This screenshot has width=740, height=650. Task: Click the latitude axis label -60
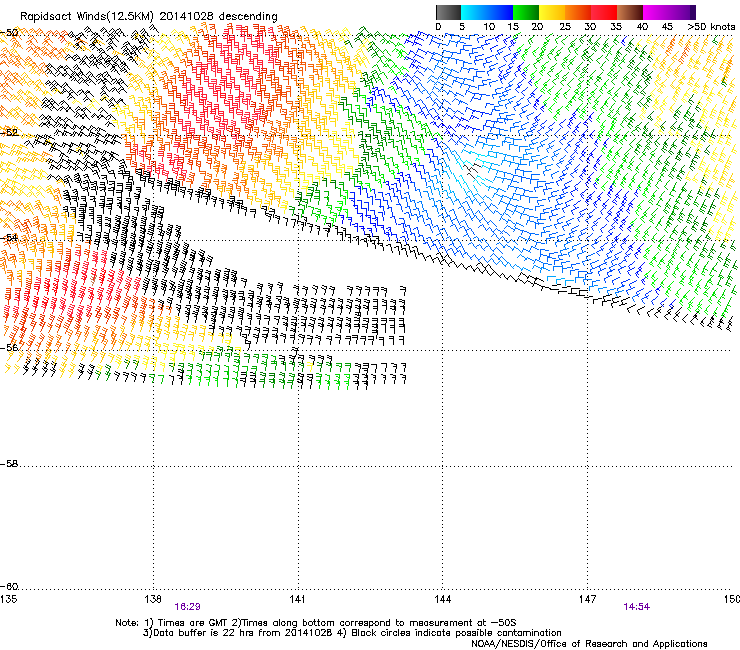(x=9, y=586)
